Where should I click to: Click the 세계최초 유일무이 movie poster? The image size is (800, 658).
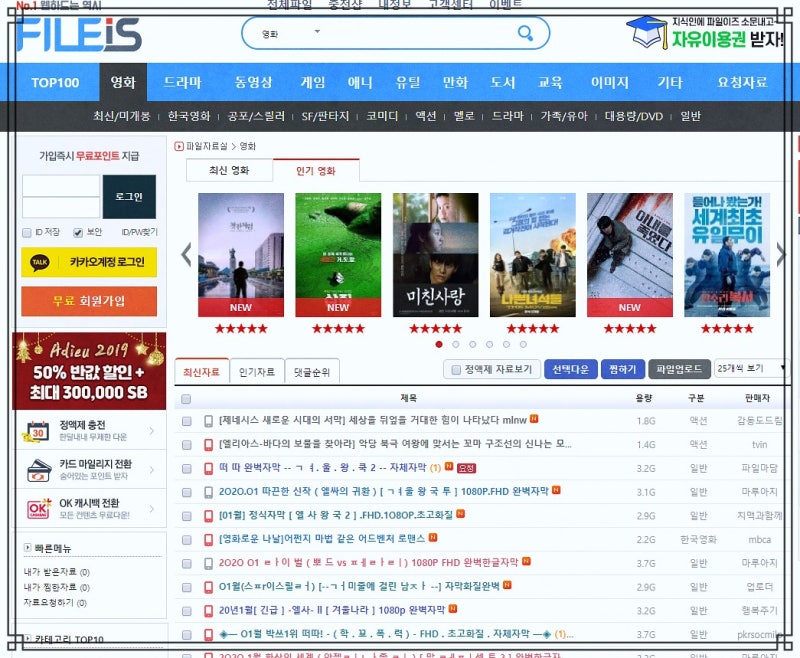727,255
